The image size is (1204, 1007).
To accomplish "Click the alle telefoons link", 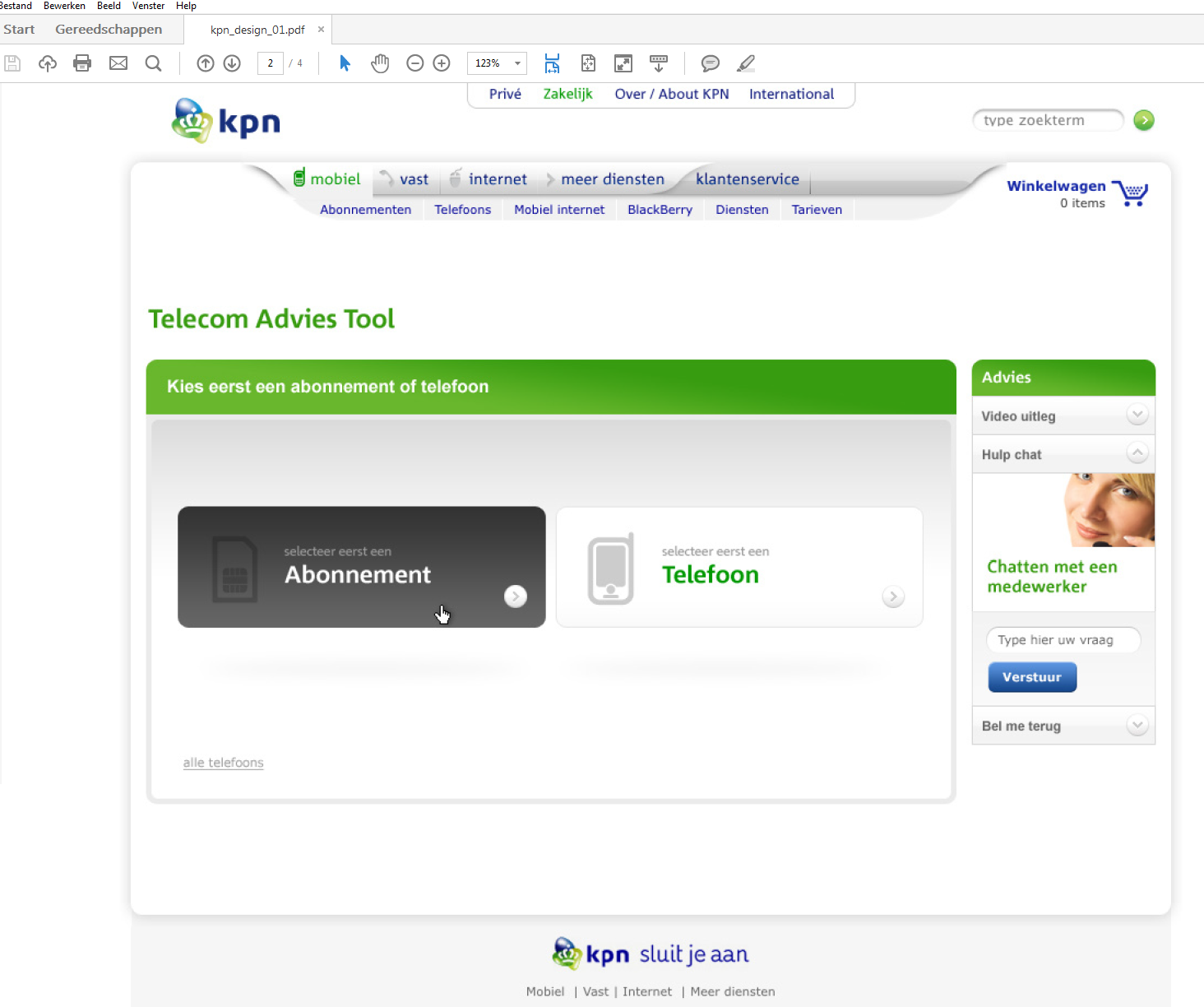I will [223, 763].
